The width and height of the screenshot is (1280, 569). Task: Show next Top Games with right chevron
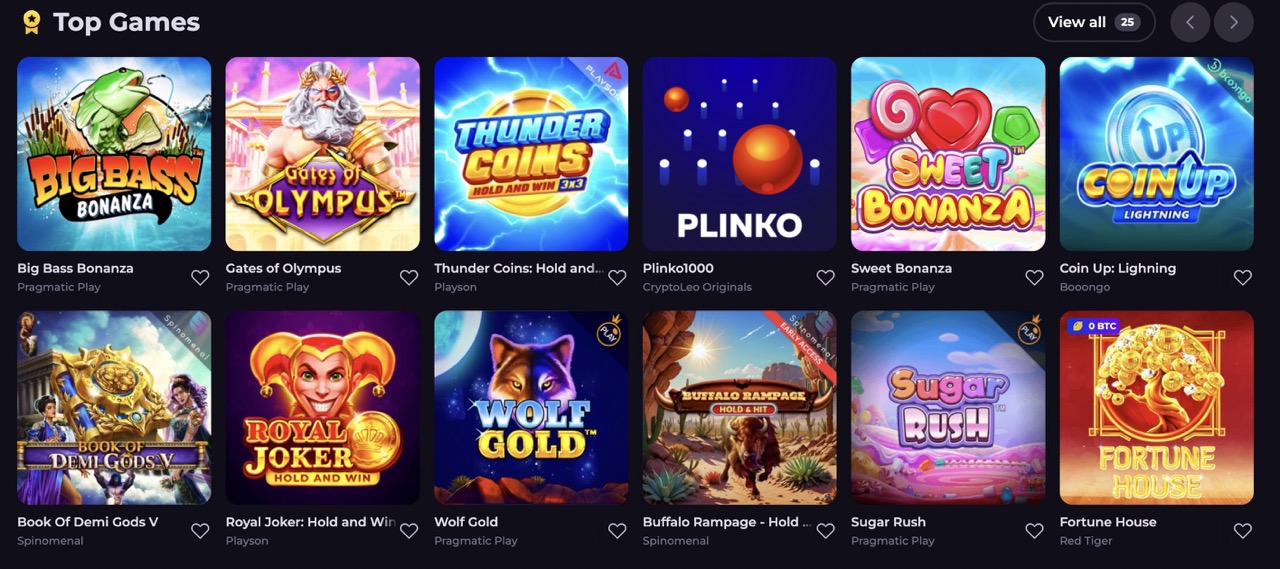1234,22
